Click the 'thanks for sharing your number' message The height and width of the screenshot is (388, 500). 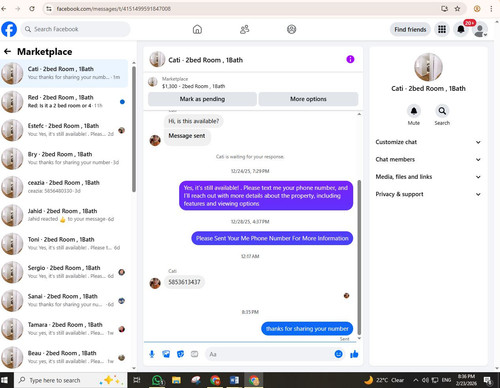307,329
